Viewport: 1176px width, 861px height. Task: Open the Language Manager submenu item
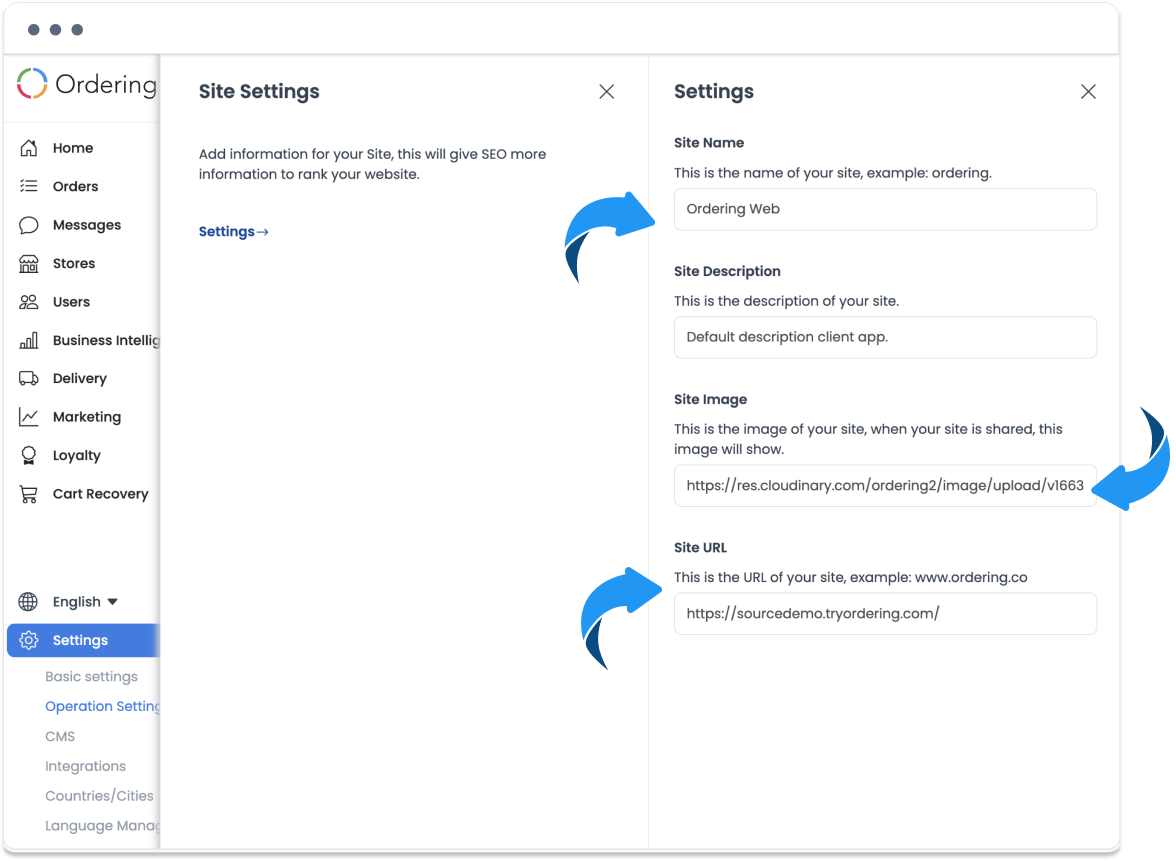point(103,826)
